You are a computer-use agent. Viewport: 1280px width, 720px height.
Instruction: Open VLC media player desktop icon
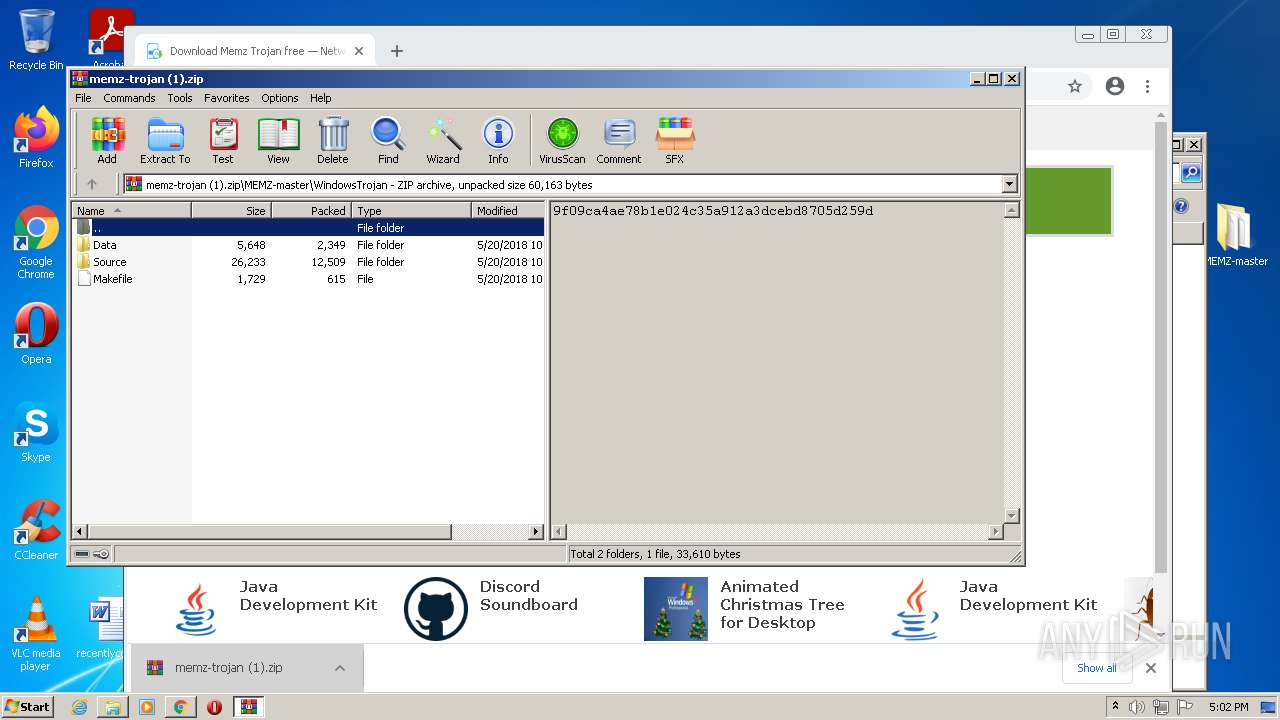(36, 634)
